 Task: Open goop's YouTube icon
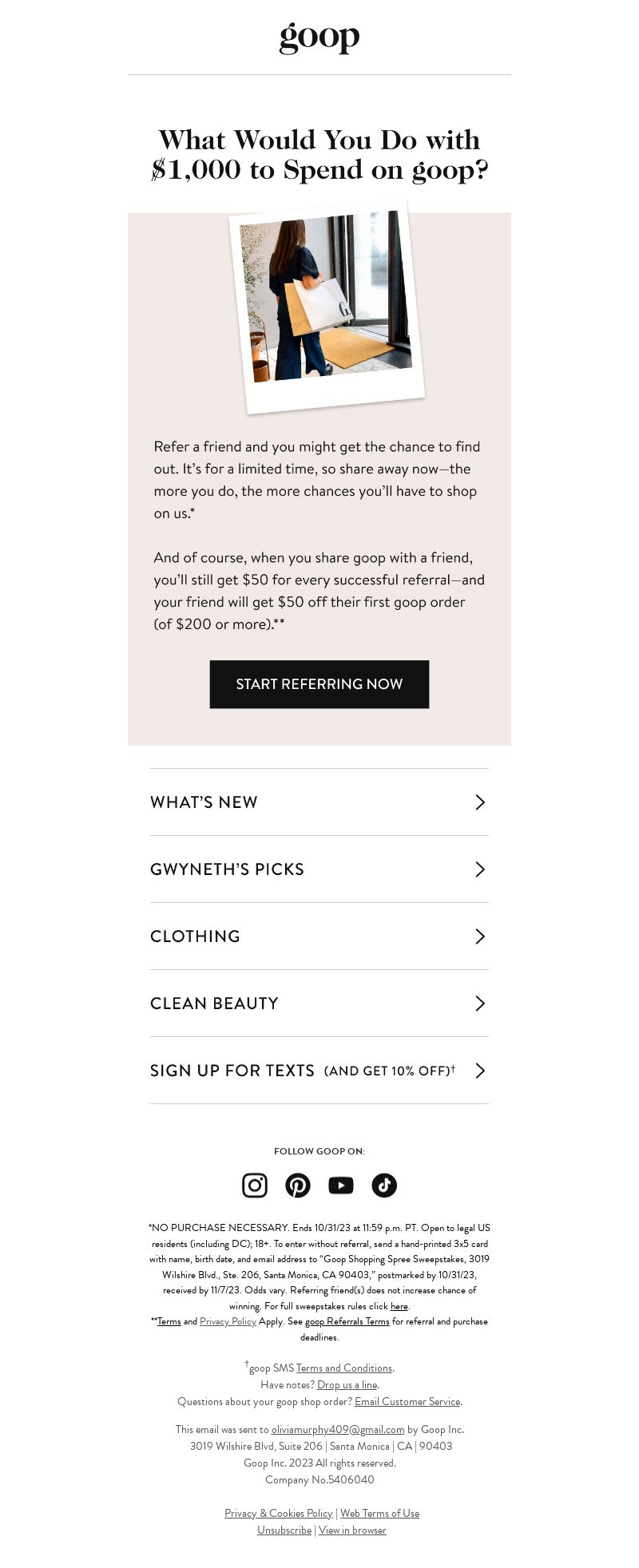coord(341,1186)
